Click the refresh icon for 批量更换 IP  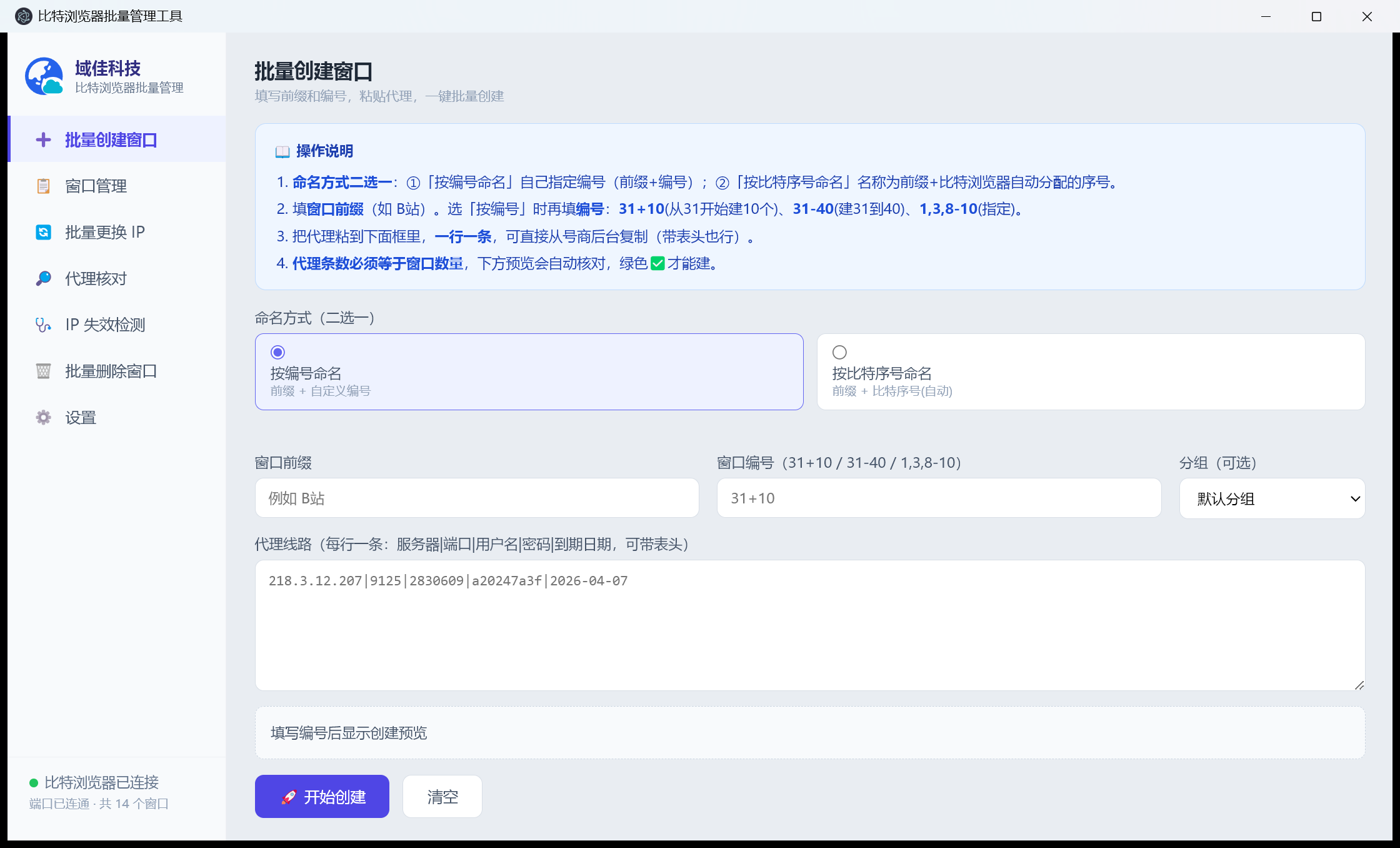[x=43, y=232]
